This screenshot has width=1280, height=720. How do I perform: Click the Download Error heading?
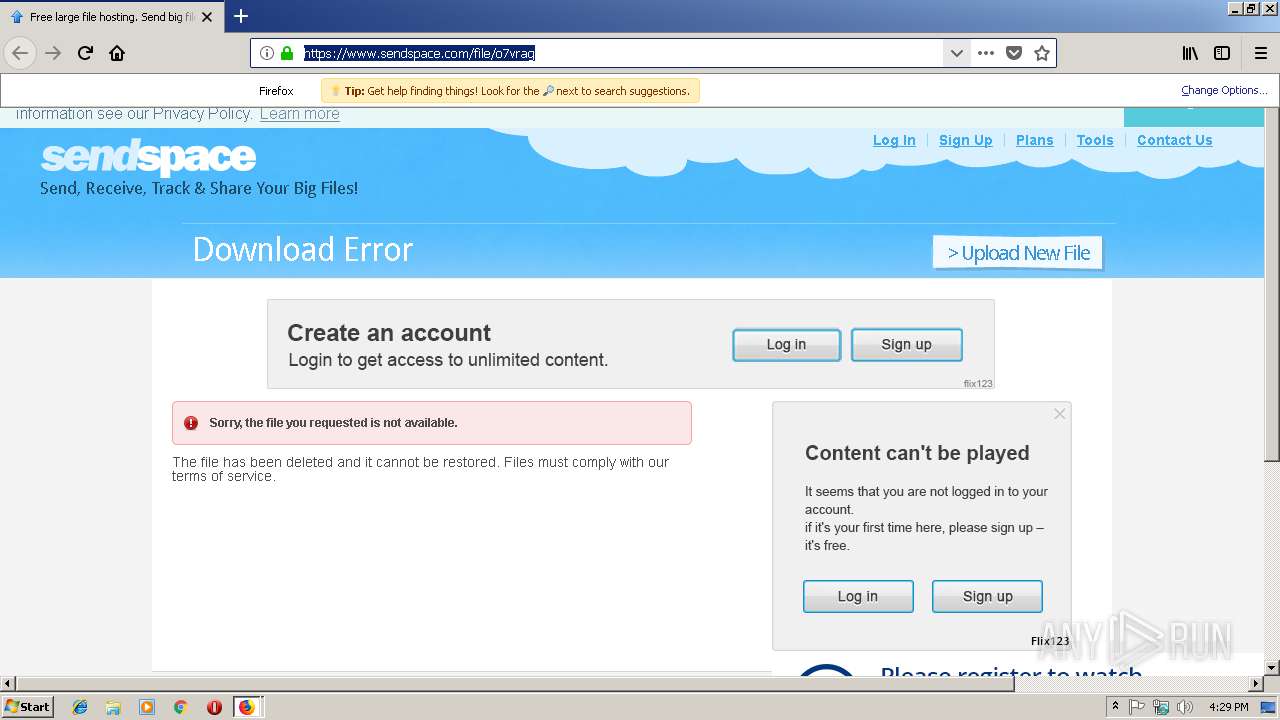303,249
